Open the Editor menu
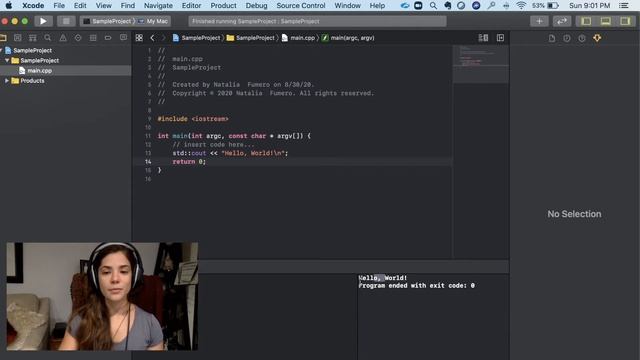The height and width of the screenshot is (360, 640). click(191, 6)
